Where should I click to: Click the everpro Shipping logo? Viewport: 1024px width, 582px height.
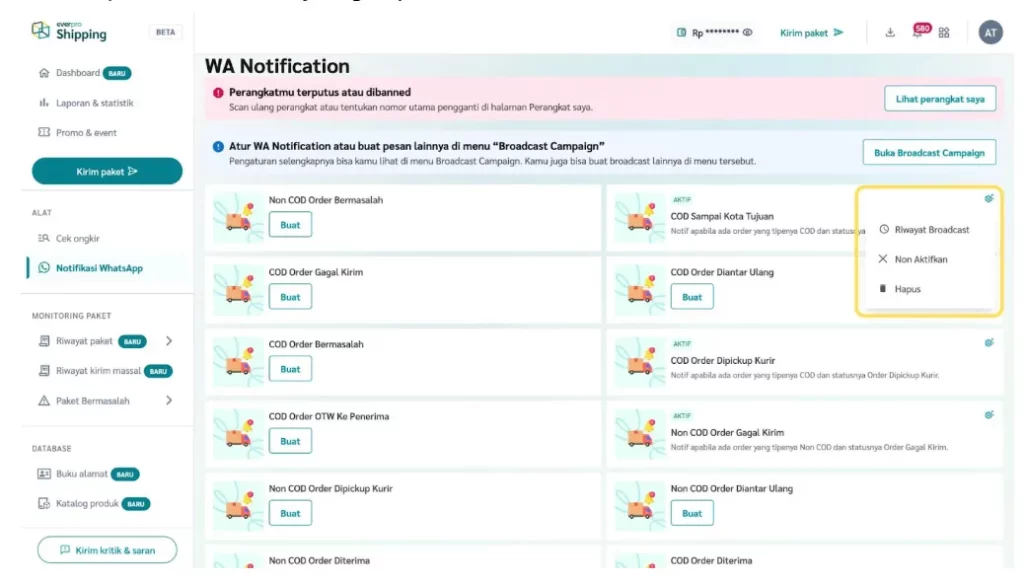pyautogui.click(x=70, y=31)
